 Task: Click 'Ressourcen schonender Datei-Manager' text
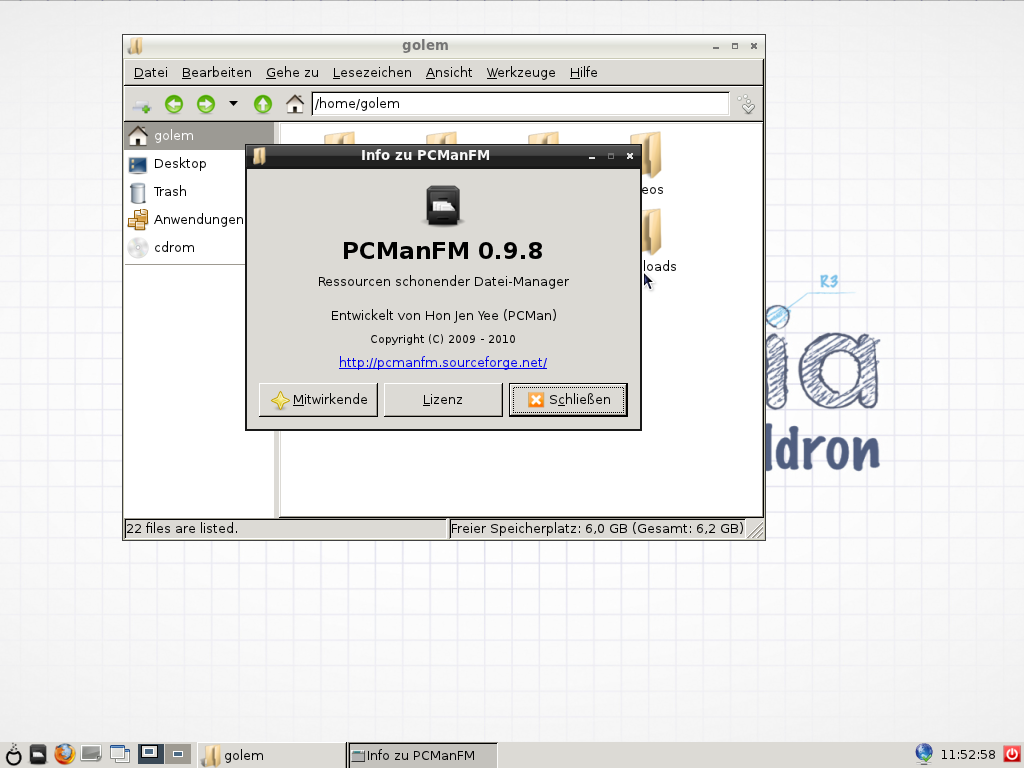tap(443, 281)
